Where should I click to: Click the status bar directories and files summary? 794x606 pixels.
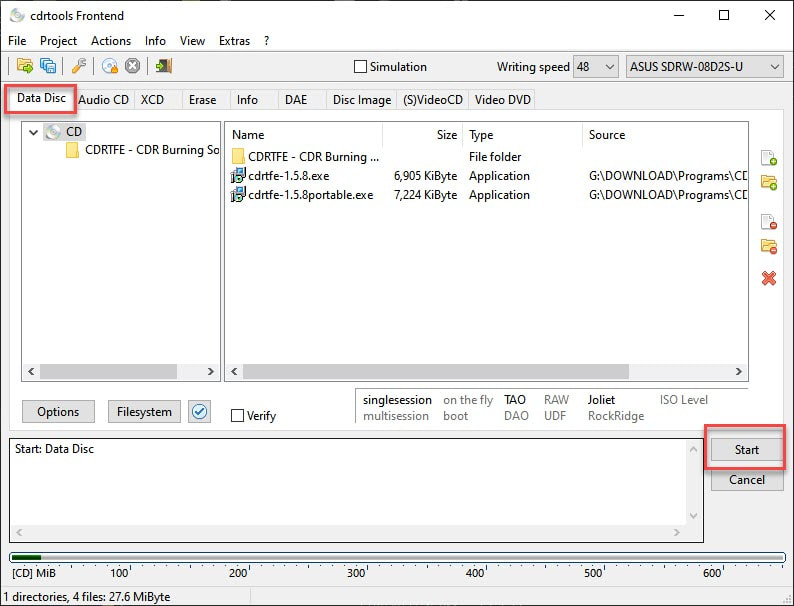tap(87, 597)
